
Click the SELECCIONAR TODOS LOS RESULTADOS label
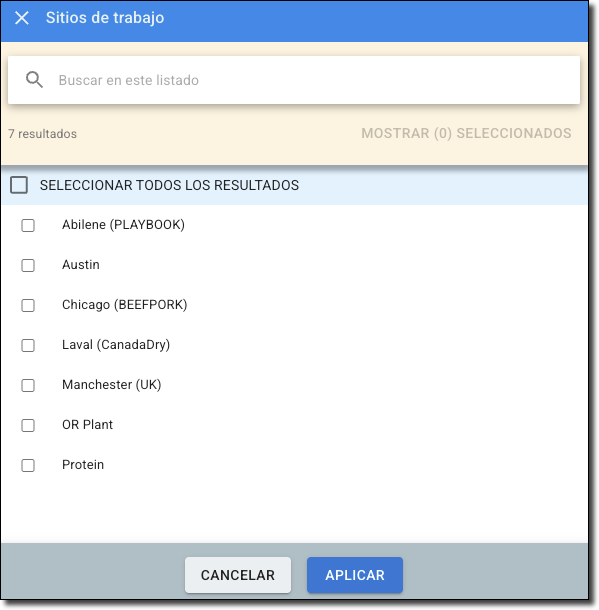[169, 185]
